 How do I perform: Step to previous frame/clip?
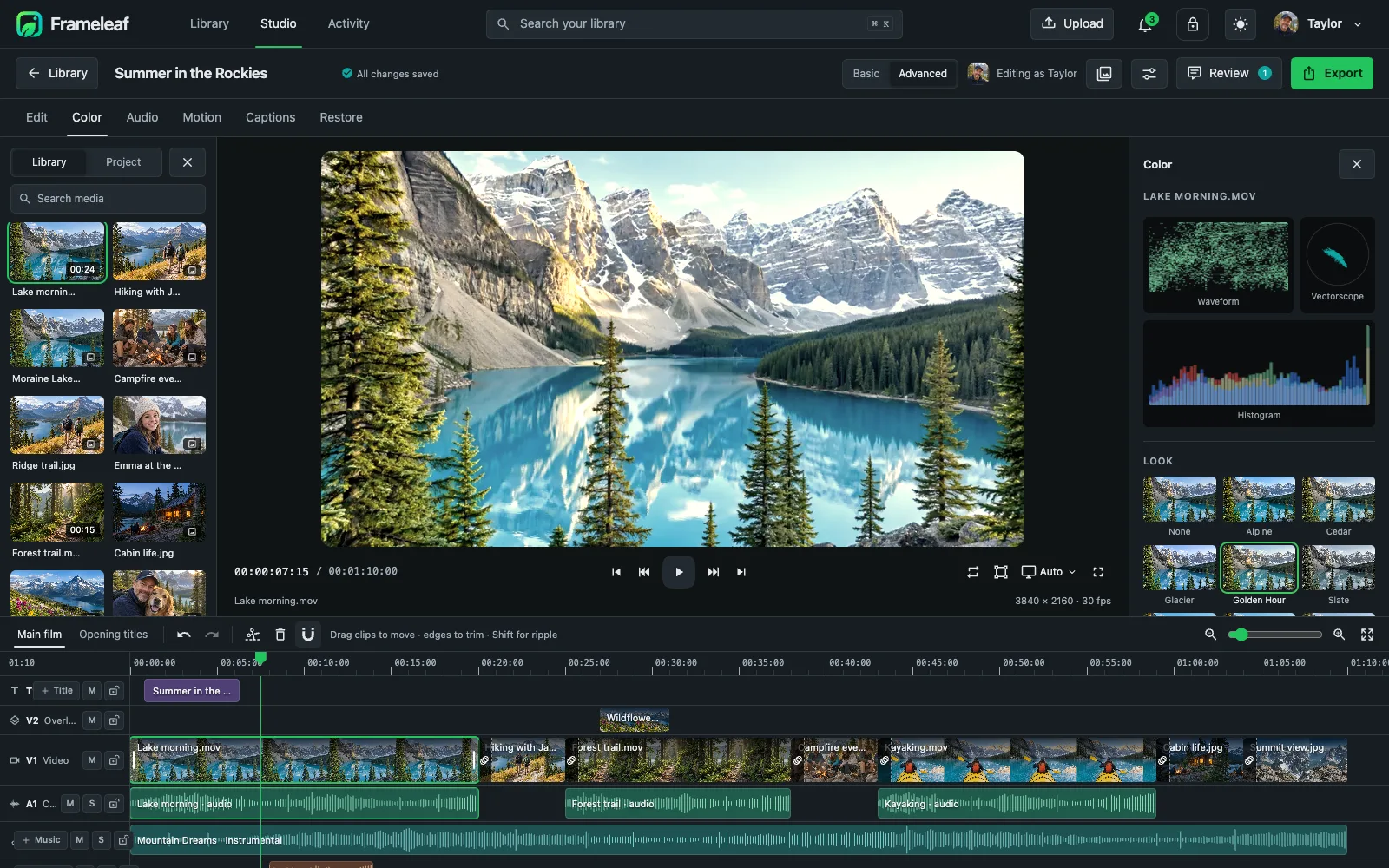[644, 572]
